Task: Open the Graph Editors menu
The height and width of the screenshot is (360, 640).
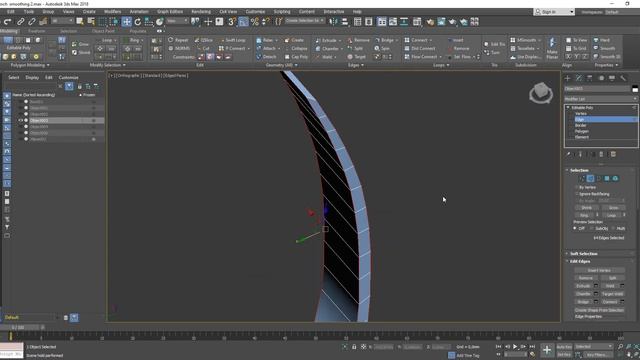Action: tap(170, 12)
